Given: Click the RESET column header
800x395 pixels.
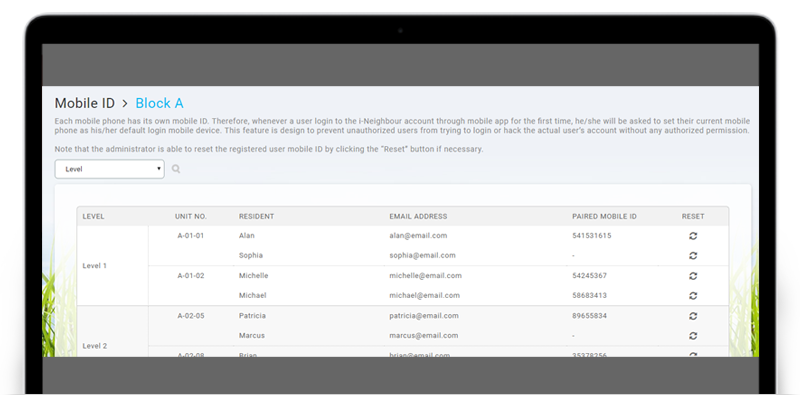Looking at the screenshot, I should point(693,216).
